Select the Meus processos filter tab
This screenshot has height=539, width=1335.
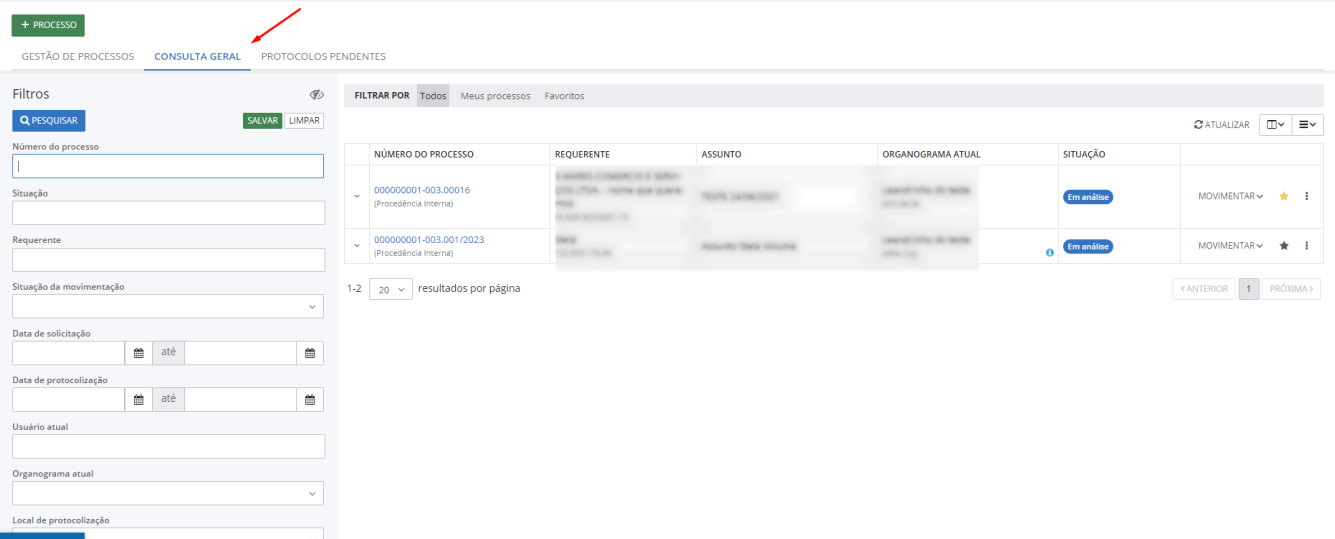pos(495,96)
